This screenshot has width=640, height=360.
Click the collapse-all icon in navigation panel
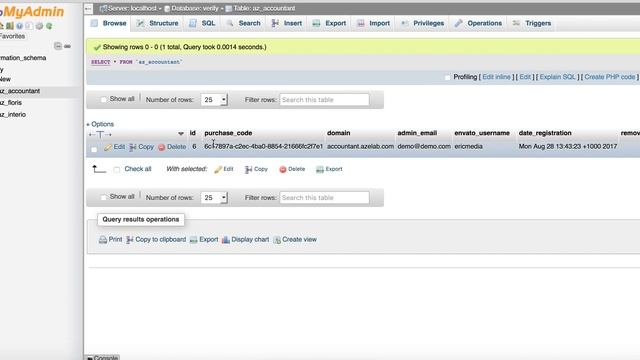click(58, 46)
